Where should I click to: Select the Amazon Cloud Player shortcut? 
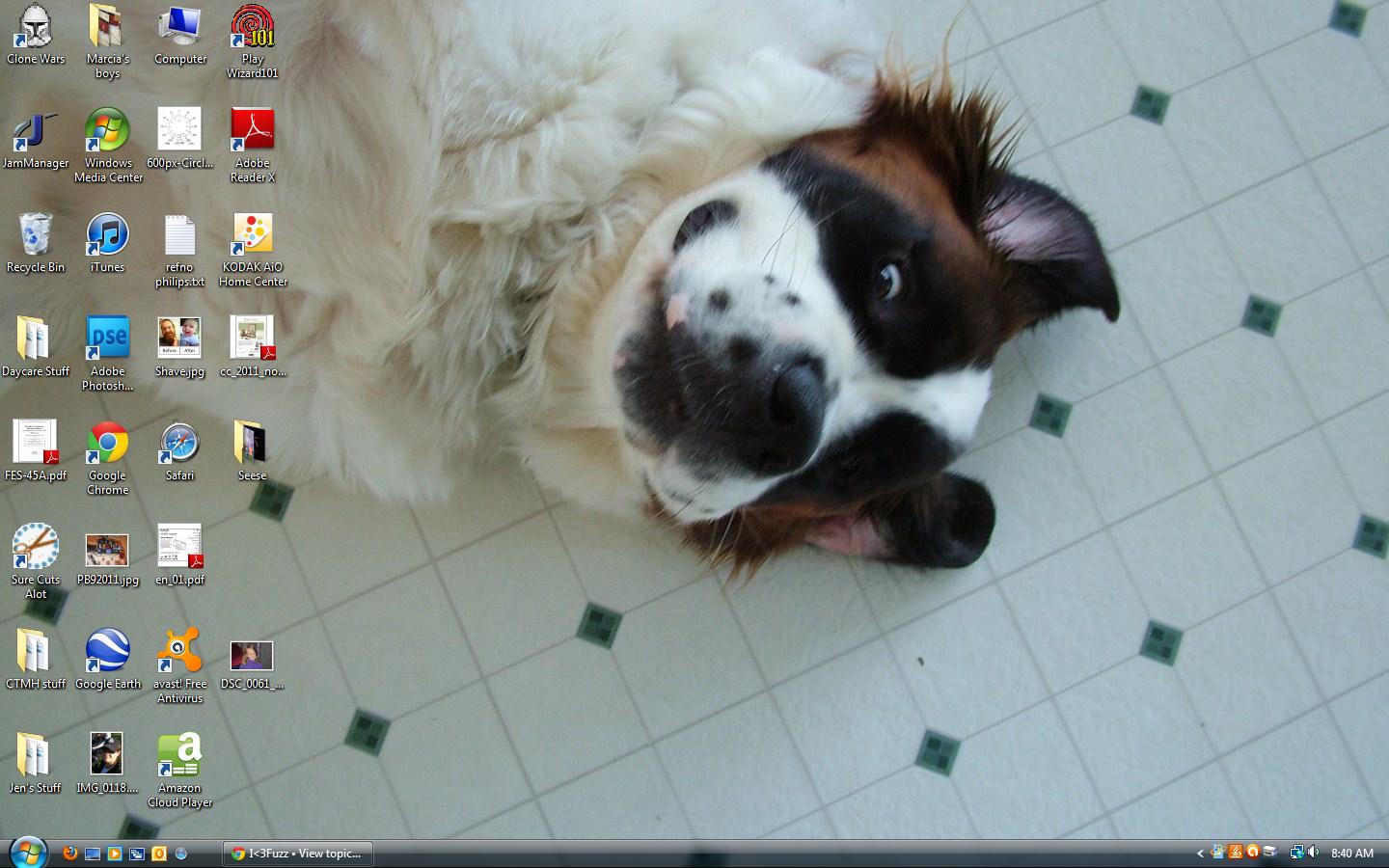pyautogui.click(x=179, y=757)
